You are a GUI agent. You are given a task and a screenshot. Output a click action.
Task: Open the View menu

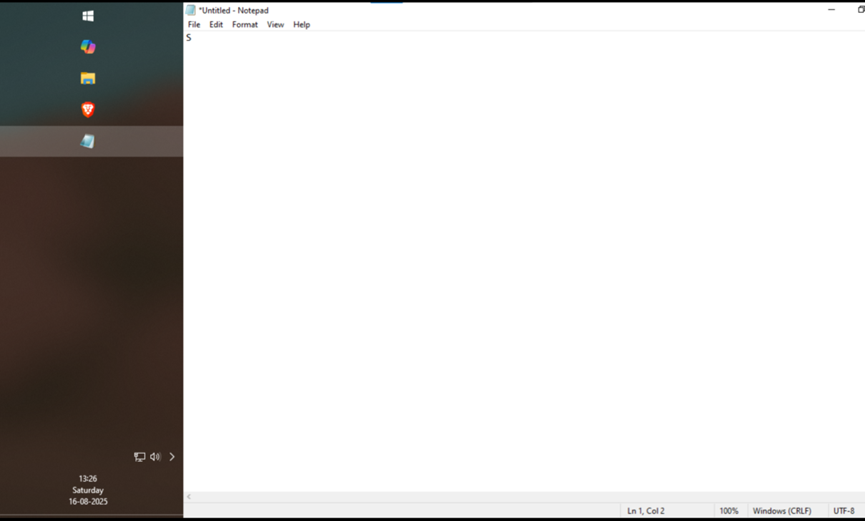coord(275,24)
